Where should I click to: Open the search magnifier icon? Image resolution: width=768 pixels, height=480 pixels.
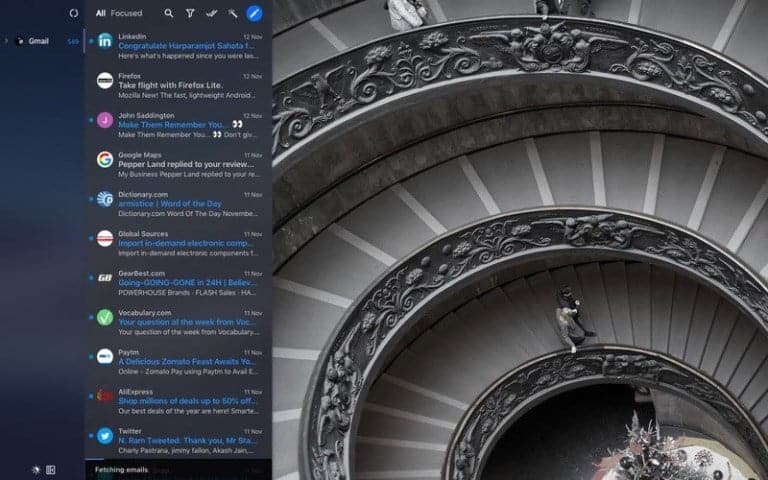pyautogui.click(x=168, y=13)
